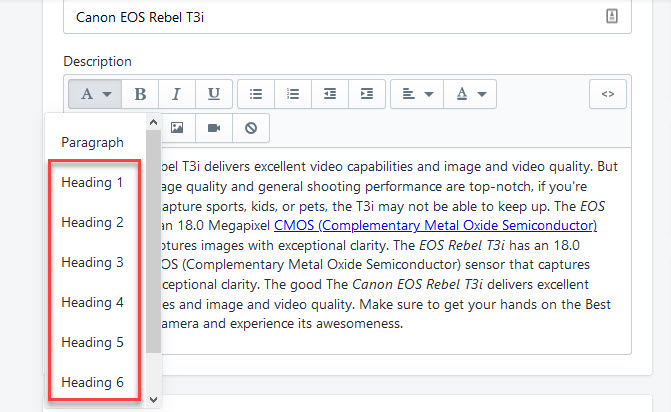671x412 pixels.
Task: Insert a bulleted list
Action: (x=256, y=94)
